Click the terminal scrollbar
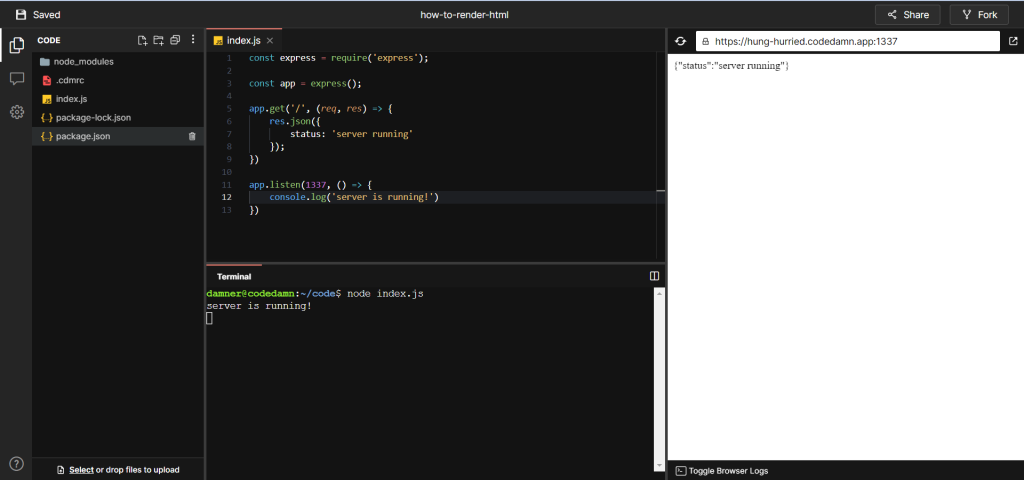The image size is (1024, 480). click(x=659, y=379)
